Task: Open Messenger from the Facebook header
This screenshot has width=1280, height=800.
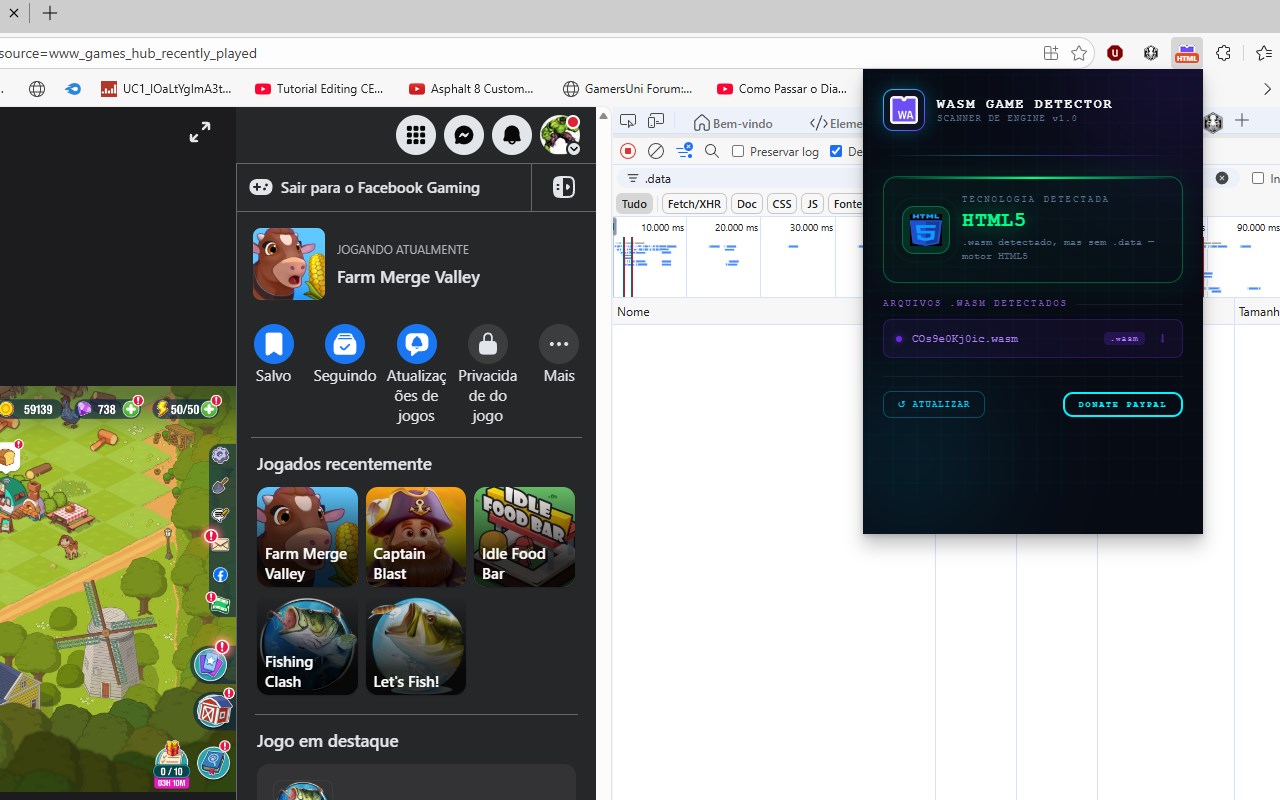Action: click(464, 135)
